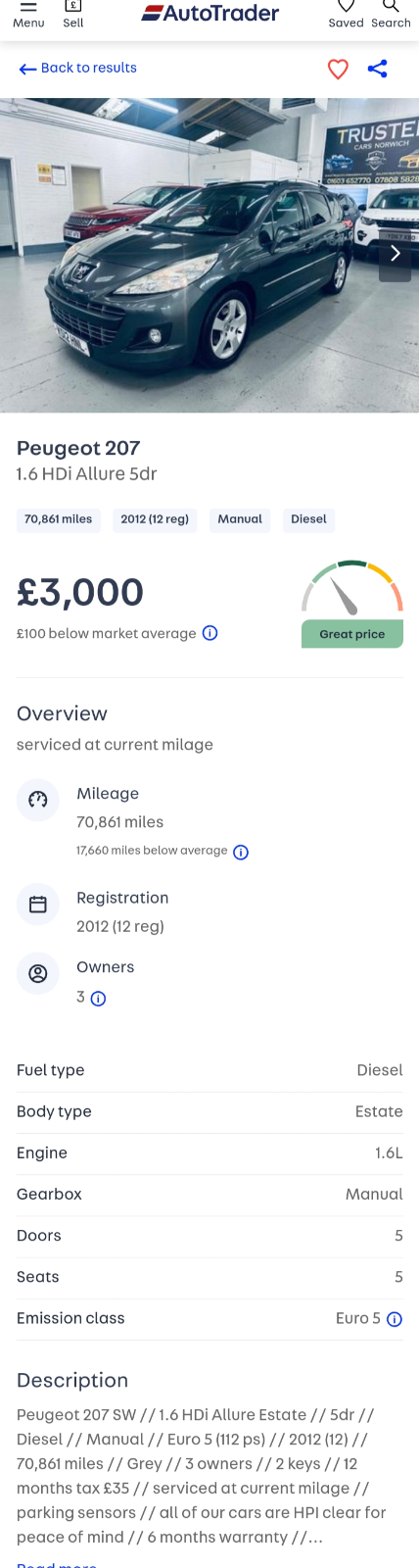The width and height of the screenshot is (419, 1568).
Task: Click the Great price badge
Action: pyautogui.click(x=352, y=634)
